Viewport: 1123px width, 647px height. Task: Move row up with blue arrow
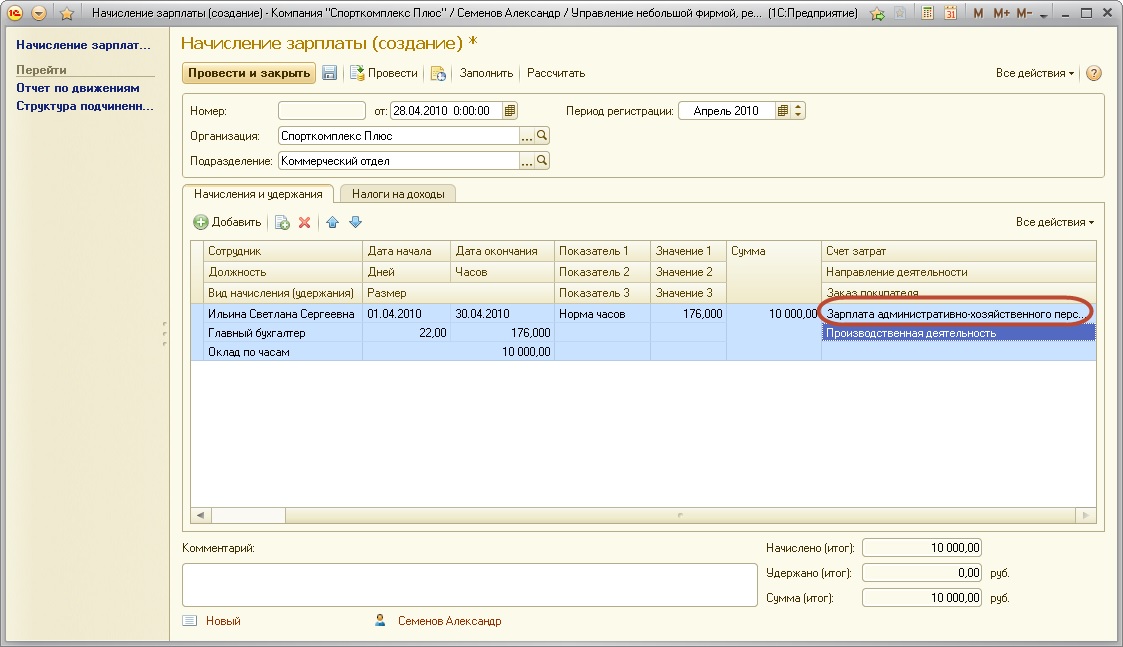click(333, 222)
